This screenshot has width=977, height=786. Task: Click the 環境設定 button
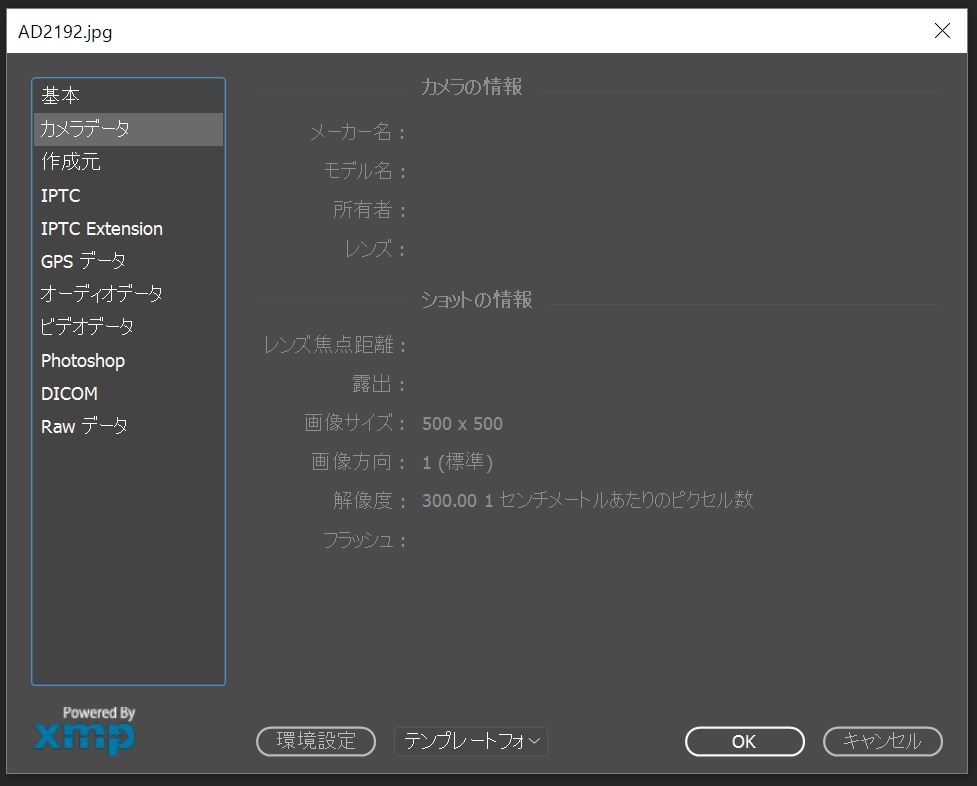click(316, 741)
